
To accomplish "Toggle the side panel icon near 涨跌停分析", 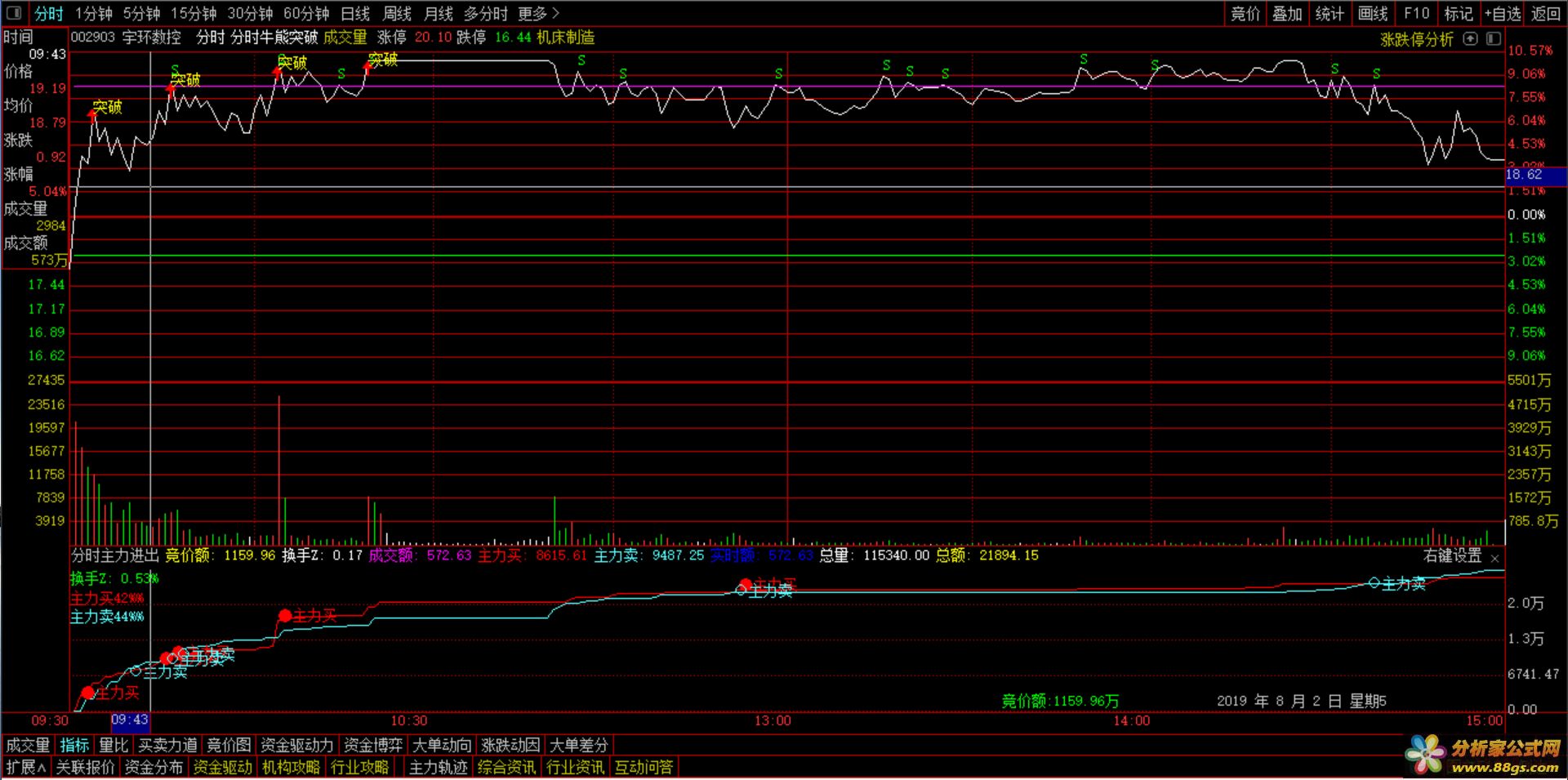I will pyautogui.click(x=1494, y=38).
